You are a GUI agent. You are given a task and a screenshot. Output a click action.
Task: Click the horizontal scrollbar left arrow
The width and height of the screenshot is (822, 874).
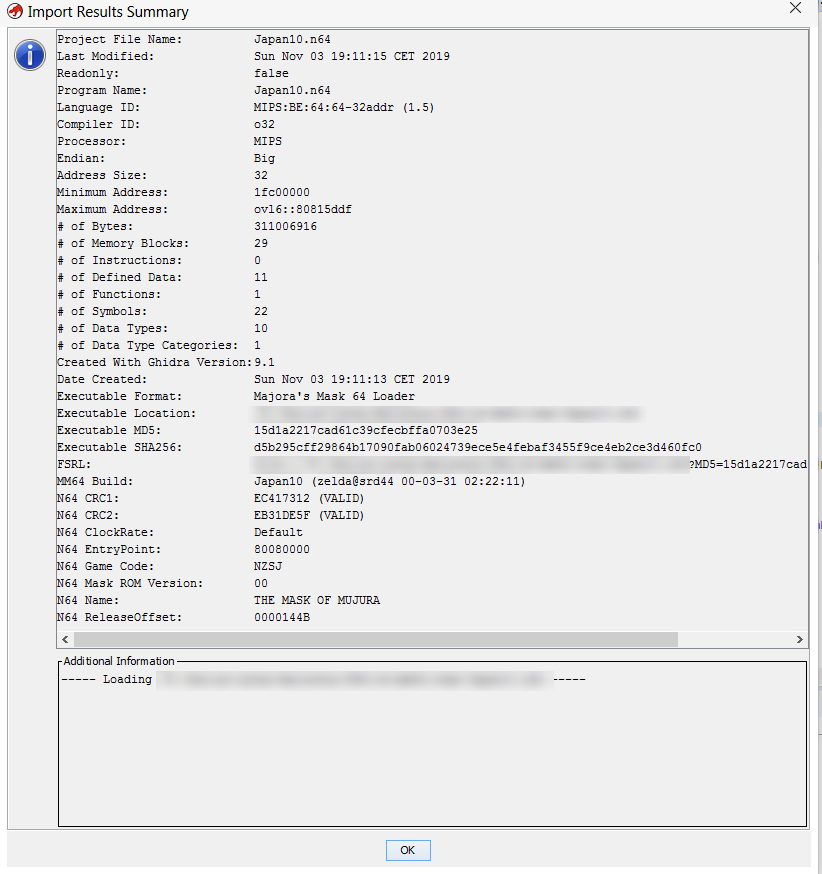click(65, 639)
